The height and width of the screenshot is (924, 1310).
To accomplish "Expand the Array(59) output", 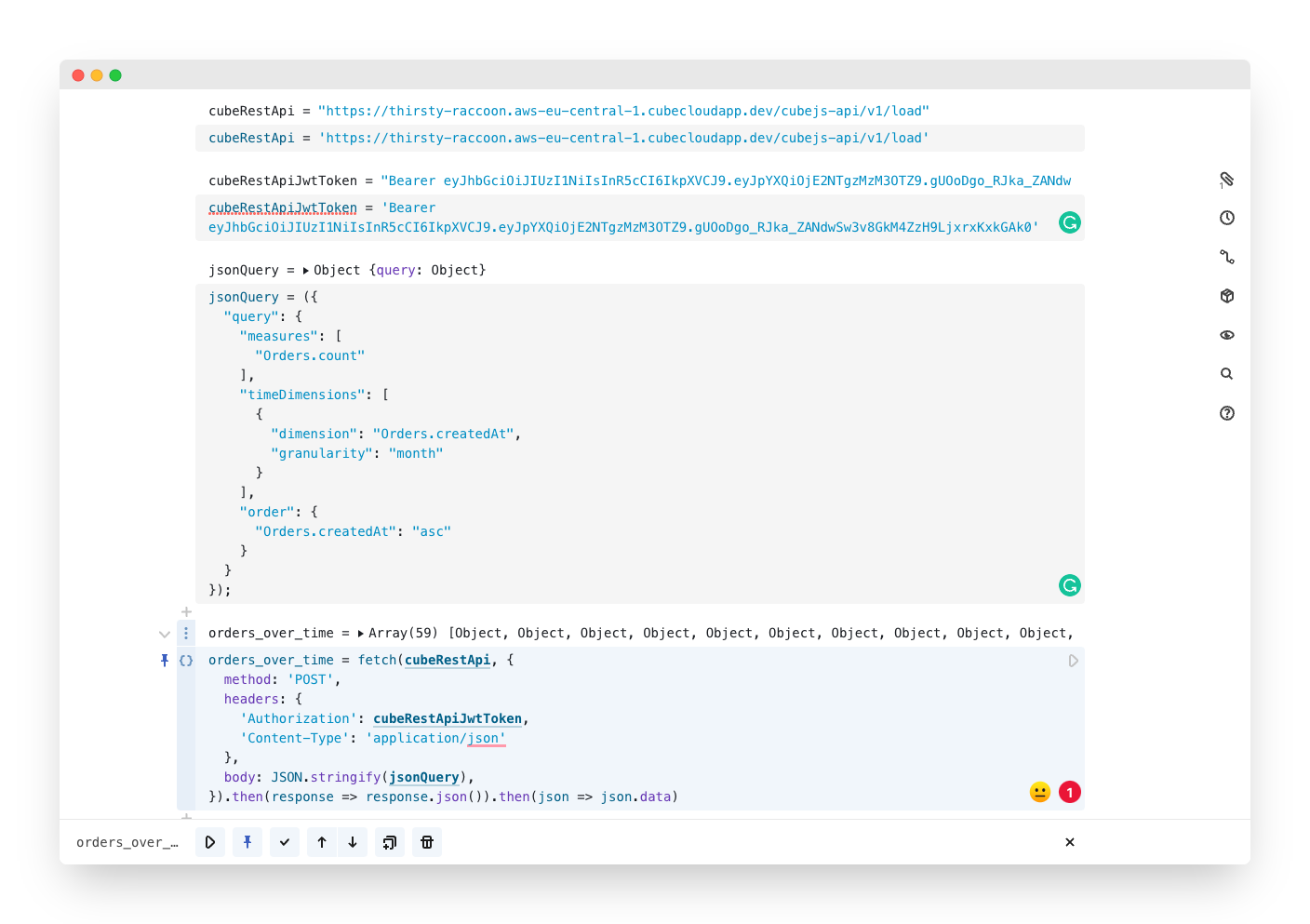I will (361, 634).
